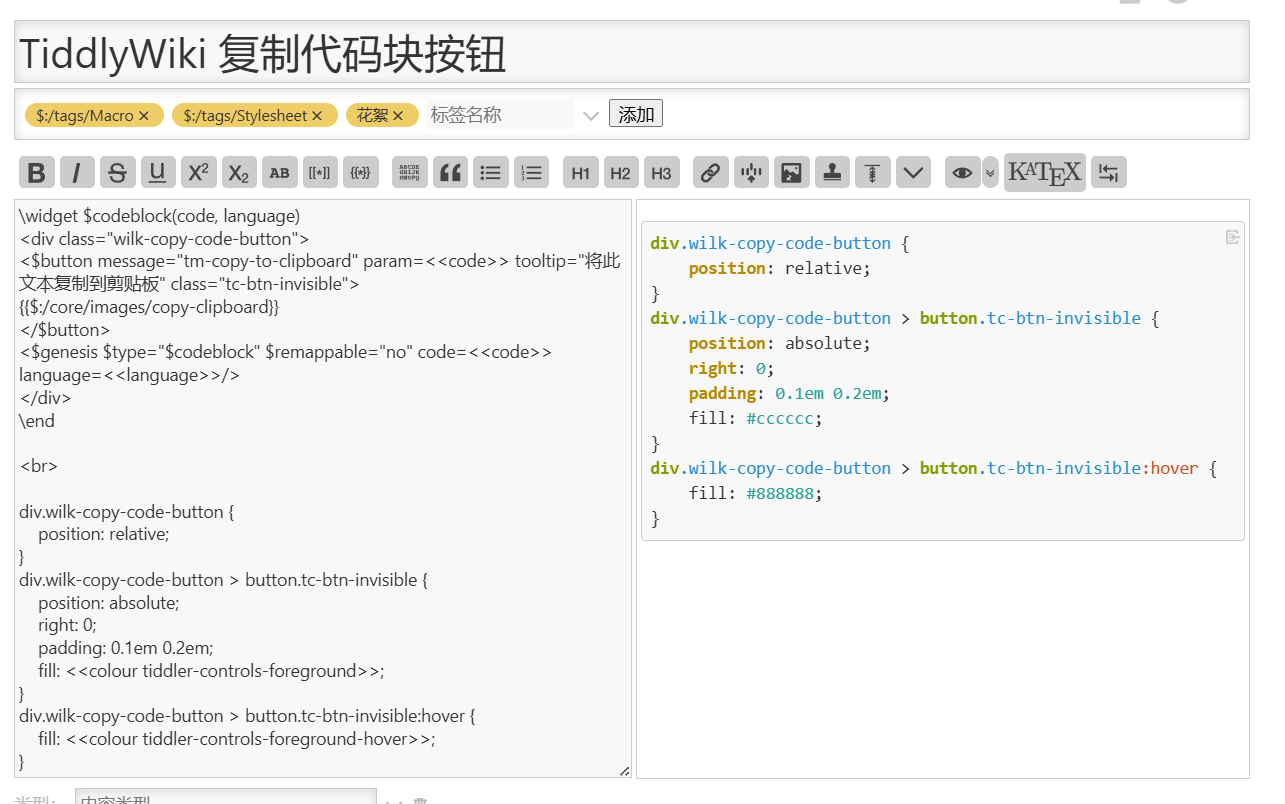The width and height of the screenshot is (1285, 804).
Task: Apply subscript formatting
Action: pyautogui.click(x=239, y=172)
